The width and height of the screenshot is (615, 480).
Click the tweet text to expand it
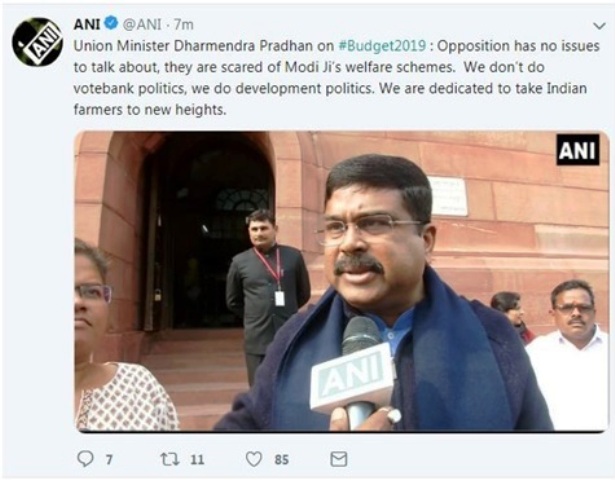tap(337, 78)
